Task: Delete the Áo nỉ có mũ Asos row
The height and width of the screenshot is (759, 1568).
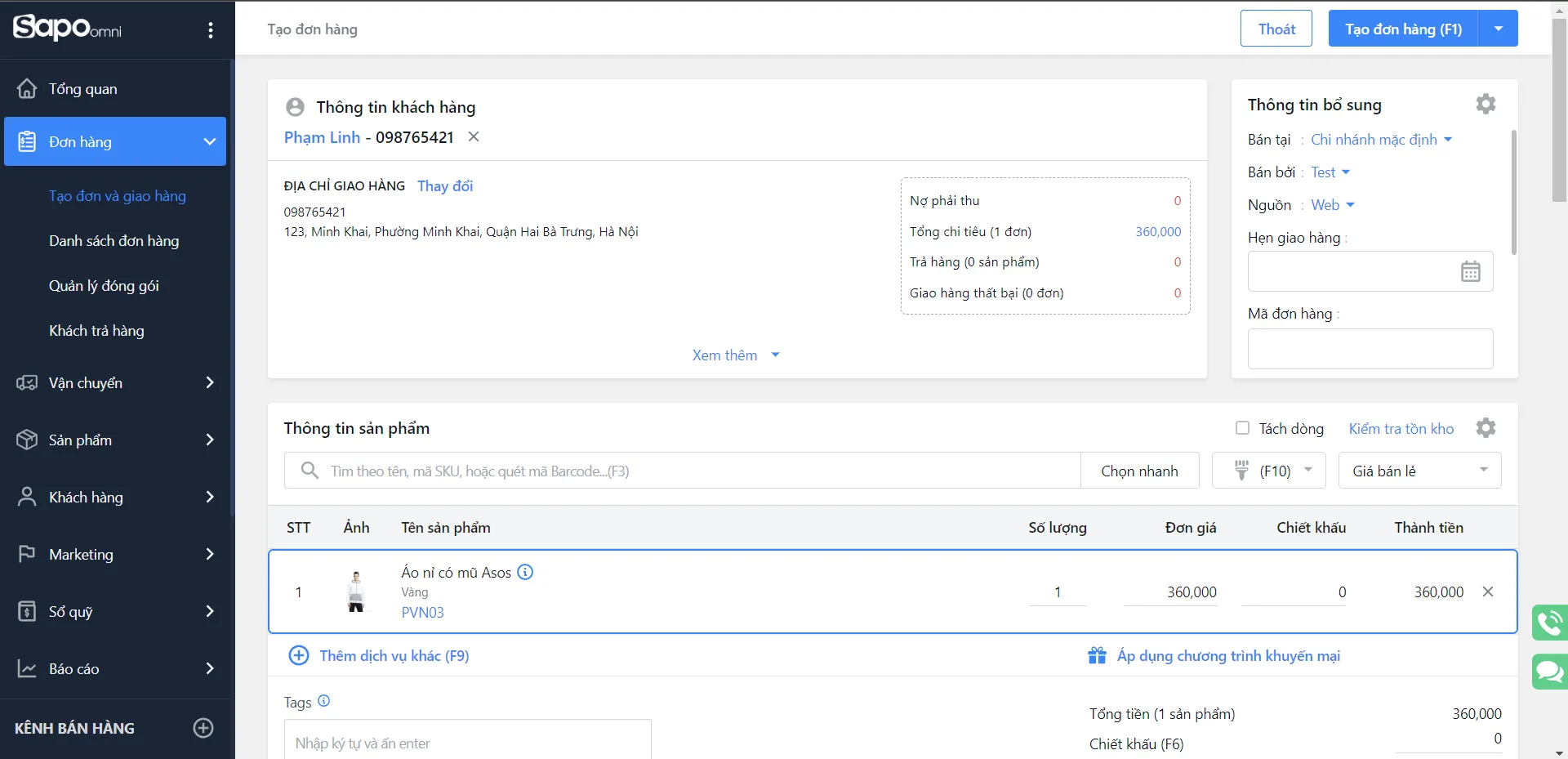Action: (1488, 592)
